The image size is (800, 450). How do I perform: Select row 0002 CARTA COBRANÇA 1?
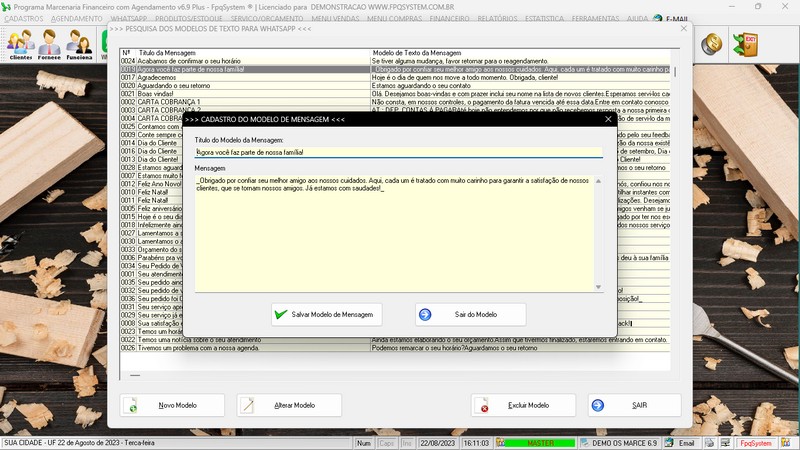click(395, 102)
